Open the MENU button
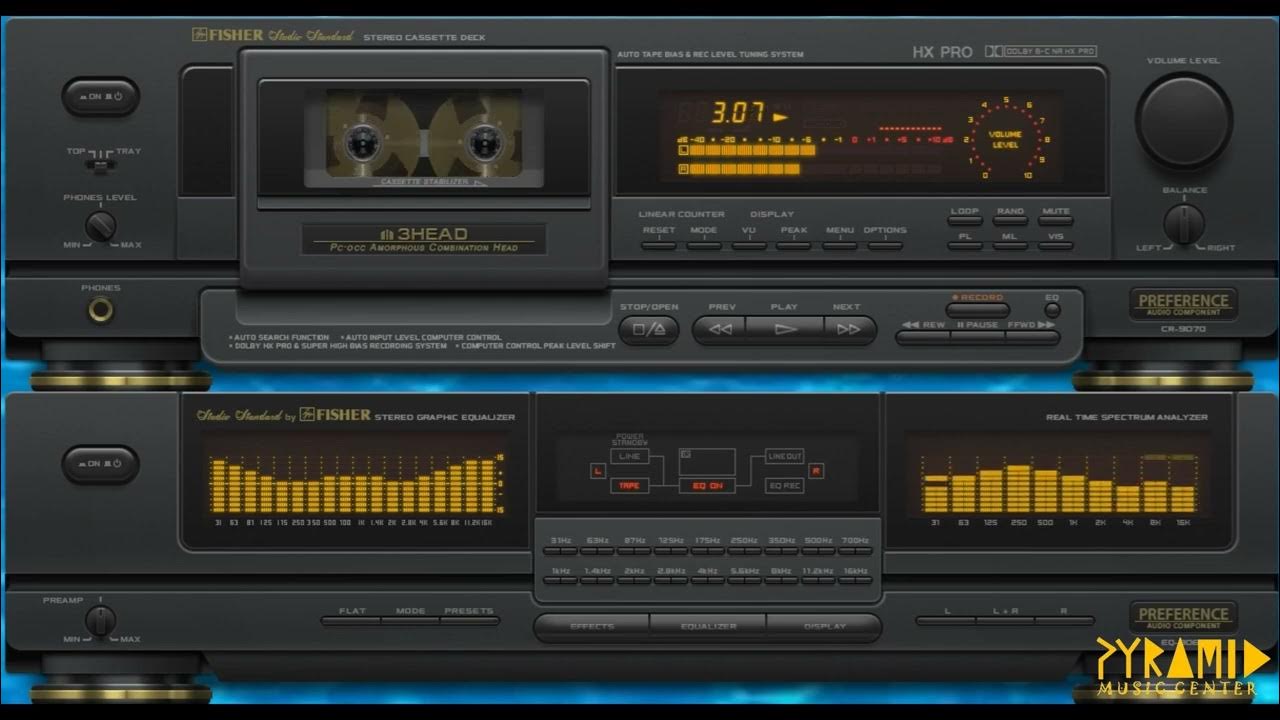 [840, 245]
